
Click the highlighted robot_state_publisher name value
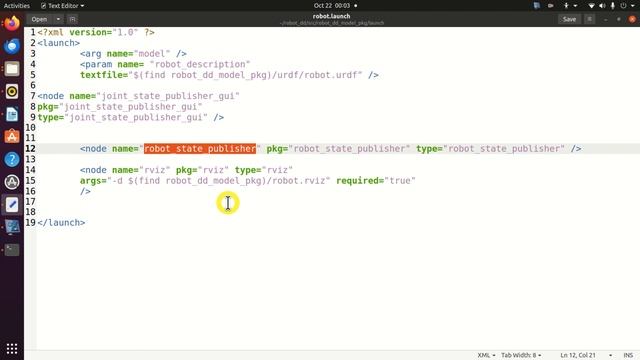click(200, 149)
